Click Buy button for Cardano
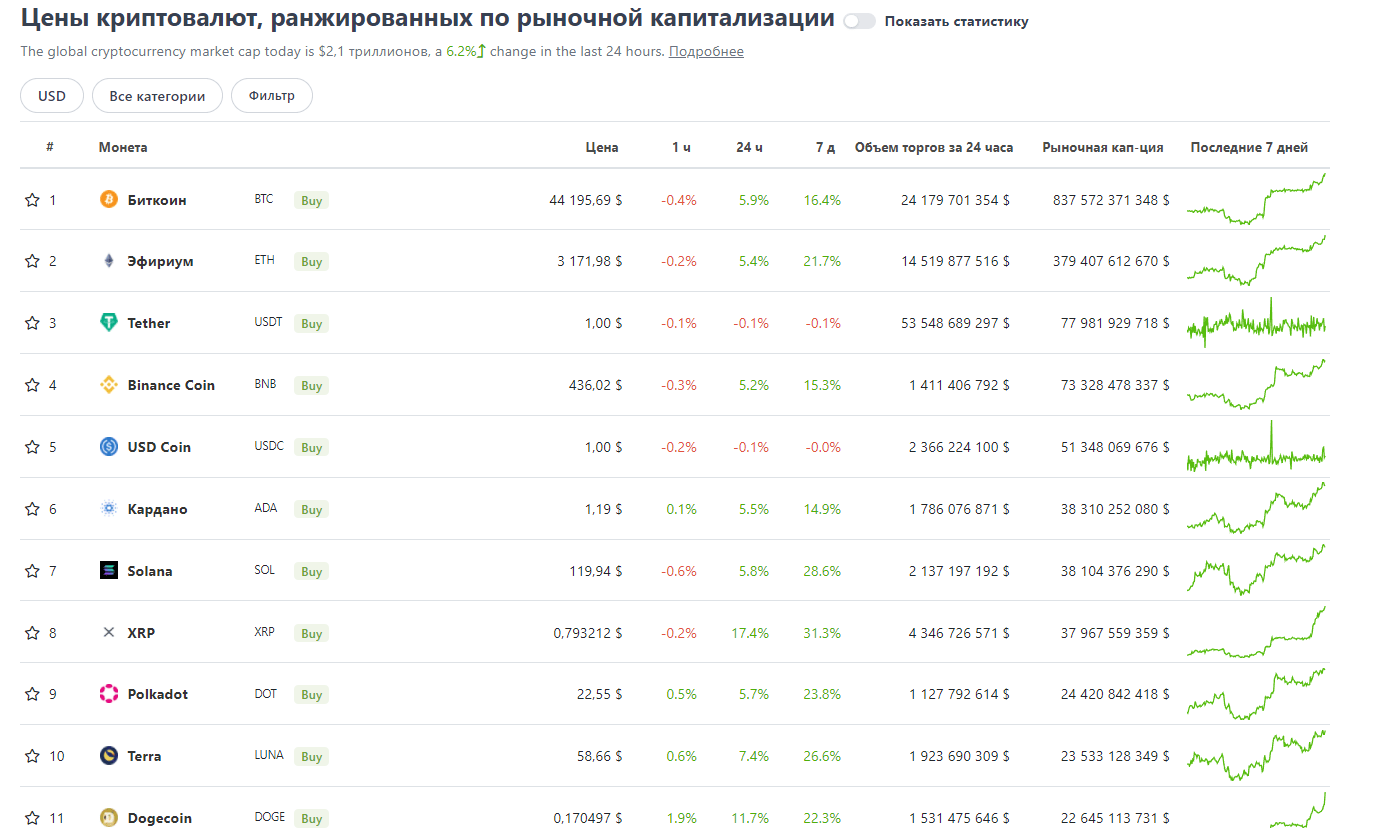This screenshot has height=828, width=1381. [311, 509]
